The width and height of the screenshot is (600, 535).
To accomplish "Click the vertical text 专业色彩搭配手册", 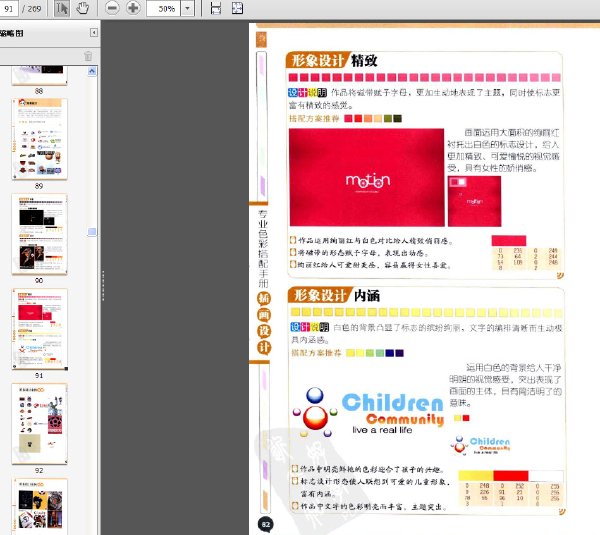I will (x=263, y=249).
